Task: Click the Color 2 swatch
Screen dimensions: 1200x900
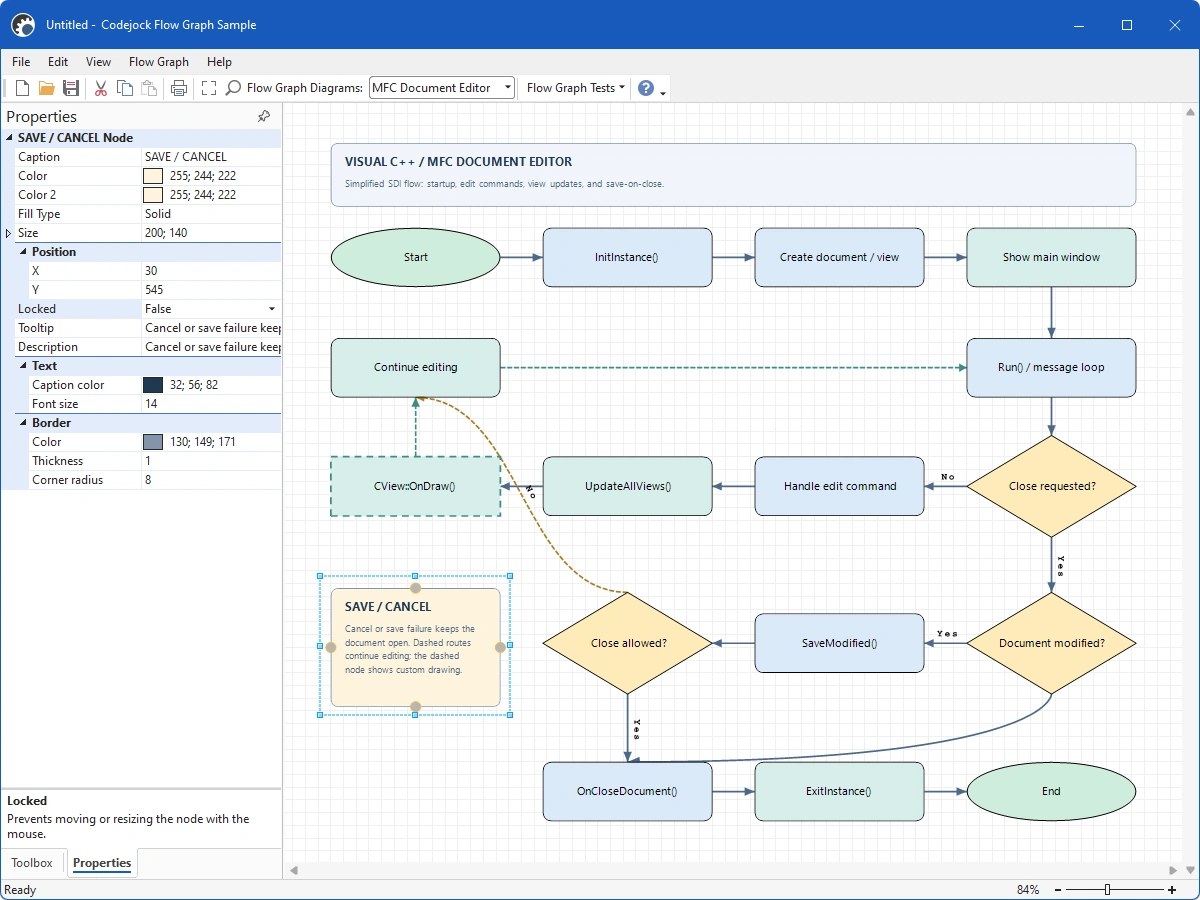Action: 153,195
